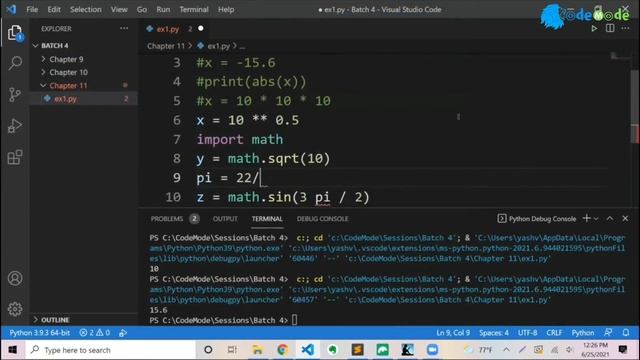The width and height of the screenshot is (640, 360).
Task: Switch to Visual Studio Code taskbar icon
Action: pos(308,350)
